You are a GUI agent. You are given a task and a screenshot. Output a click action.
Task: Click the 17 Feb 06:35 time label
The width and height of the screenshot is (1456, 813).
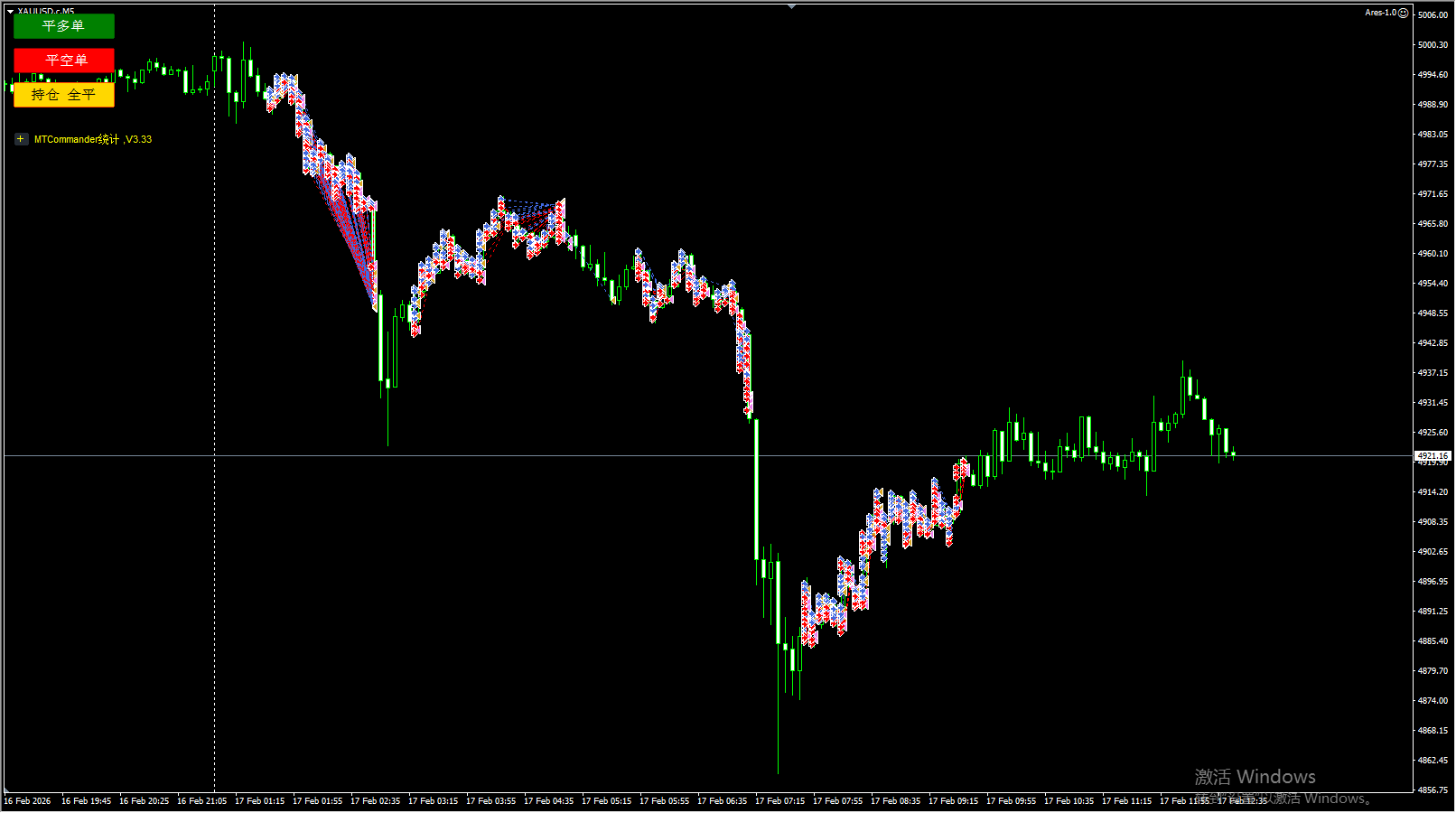723,801
